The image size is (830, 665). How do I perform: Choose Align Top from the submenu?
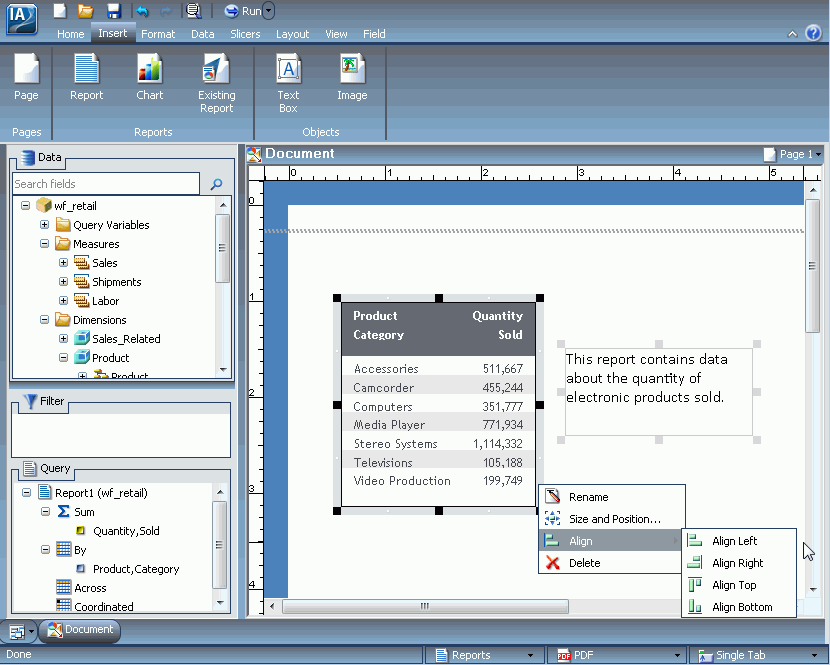739,585
